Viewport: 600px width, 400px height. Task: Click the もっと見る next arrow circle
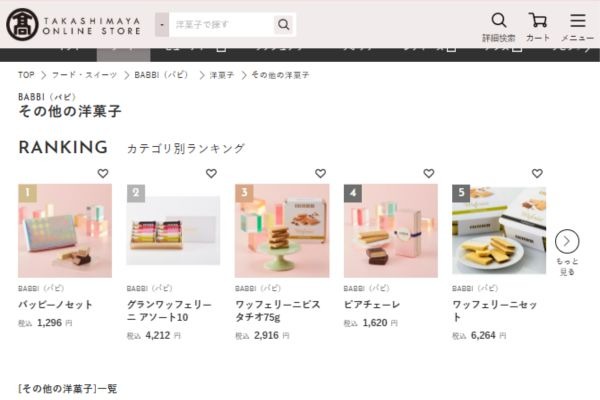567,242
